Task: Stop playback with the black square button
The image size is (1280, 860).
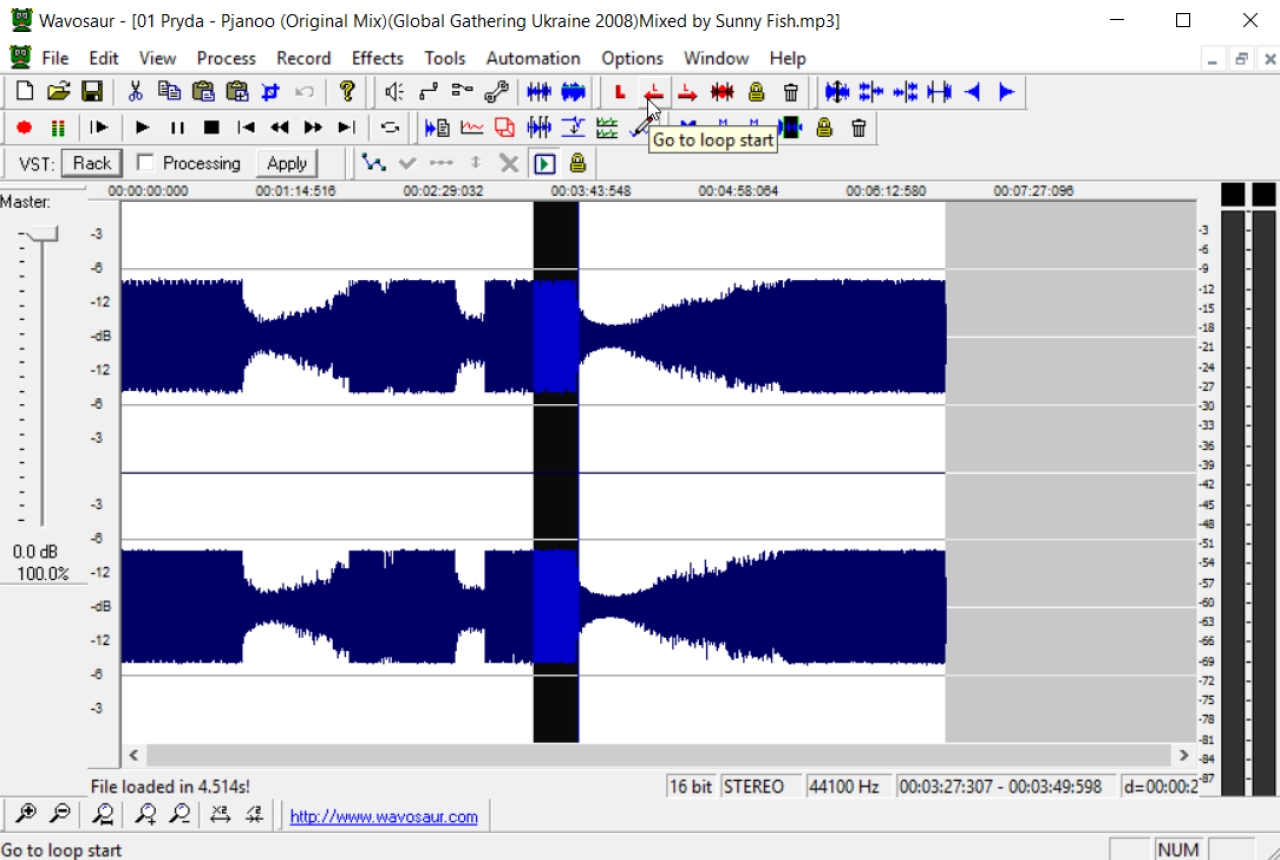Action: (x=211, y=127)
